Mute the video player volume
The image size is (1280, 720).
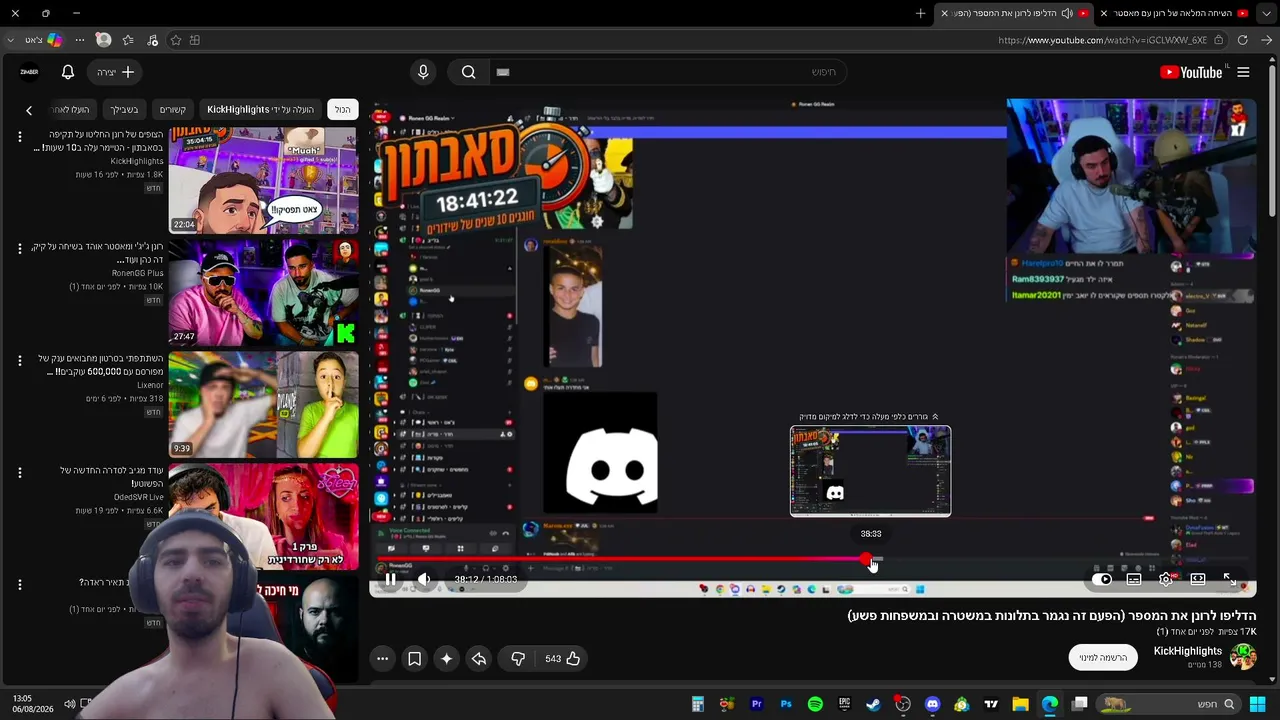(424, 579)
